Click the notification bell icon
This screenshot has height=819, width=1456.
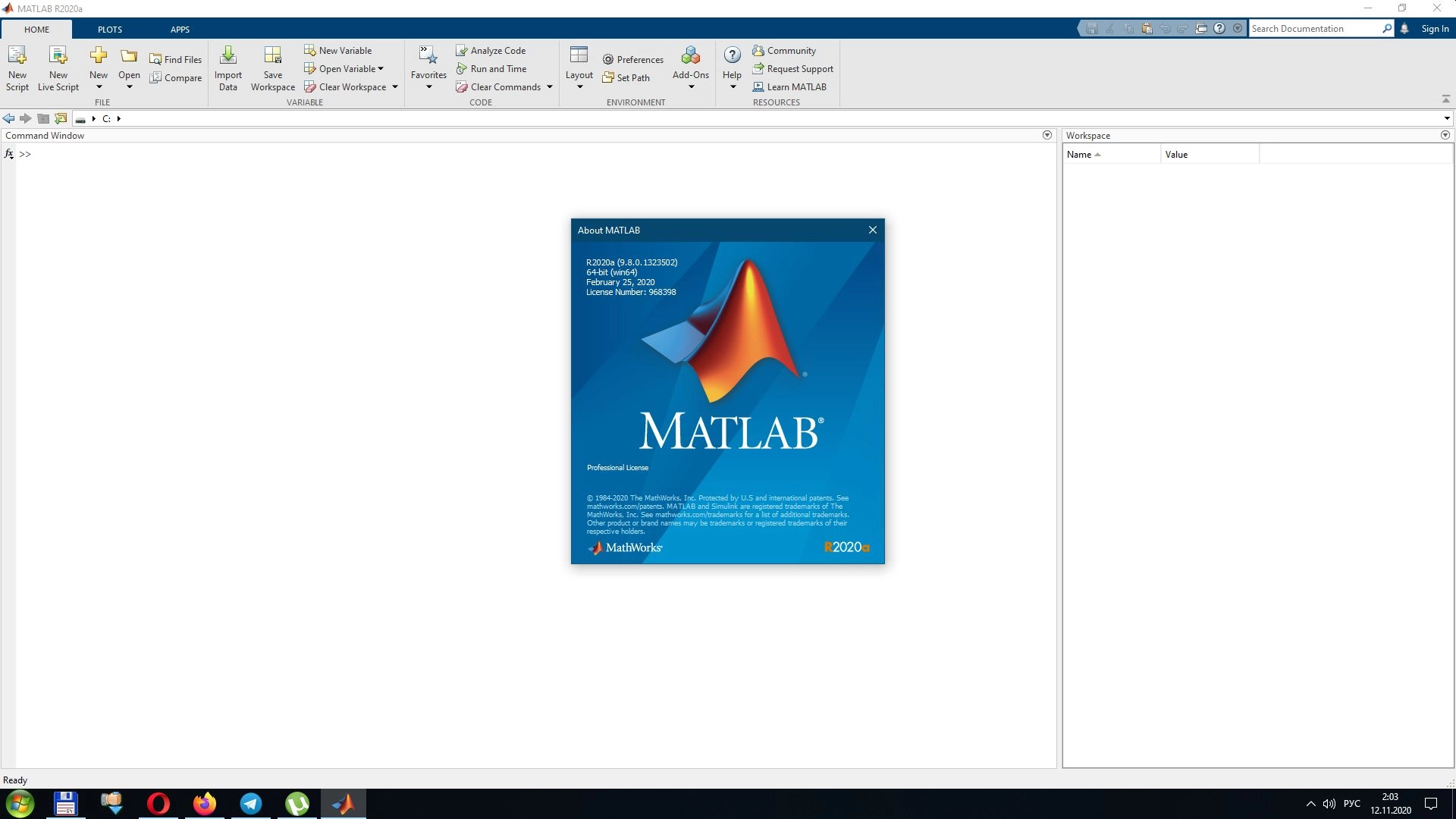point(1404,28)
